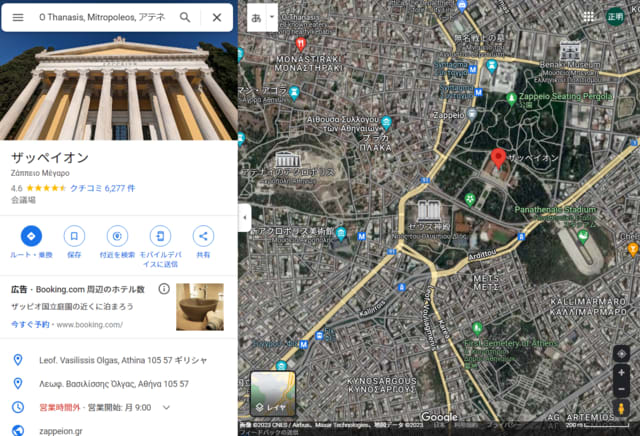Open the Google apps grid icon
This screenshot has height=436, width=640.
pyautogui.click(x=589, y=17)
